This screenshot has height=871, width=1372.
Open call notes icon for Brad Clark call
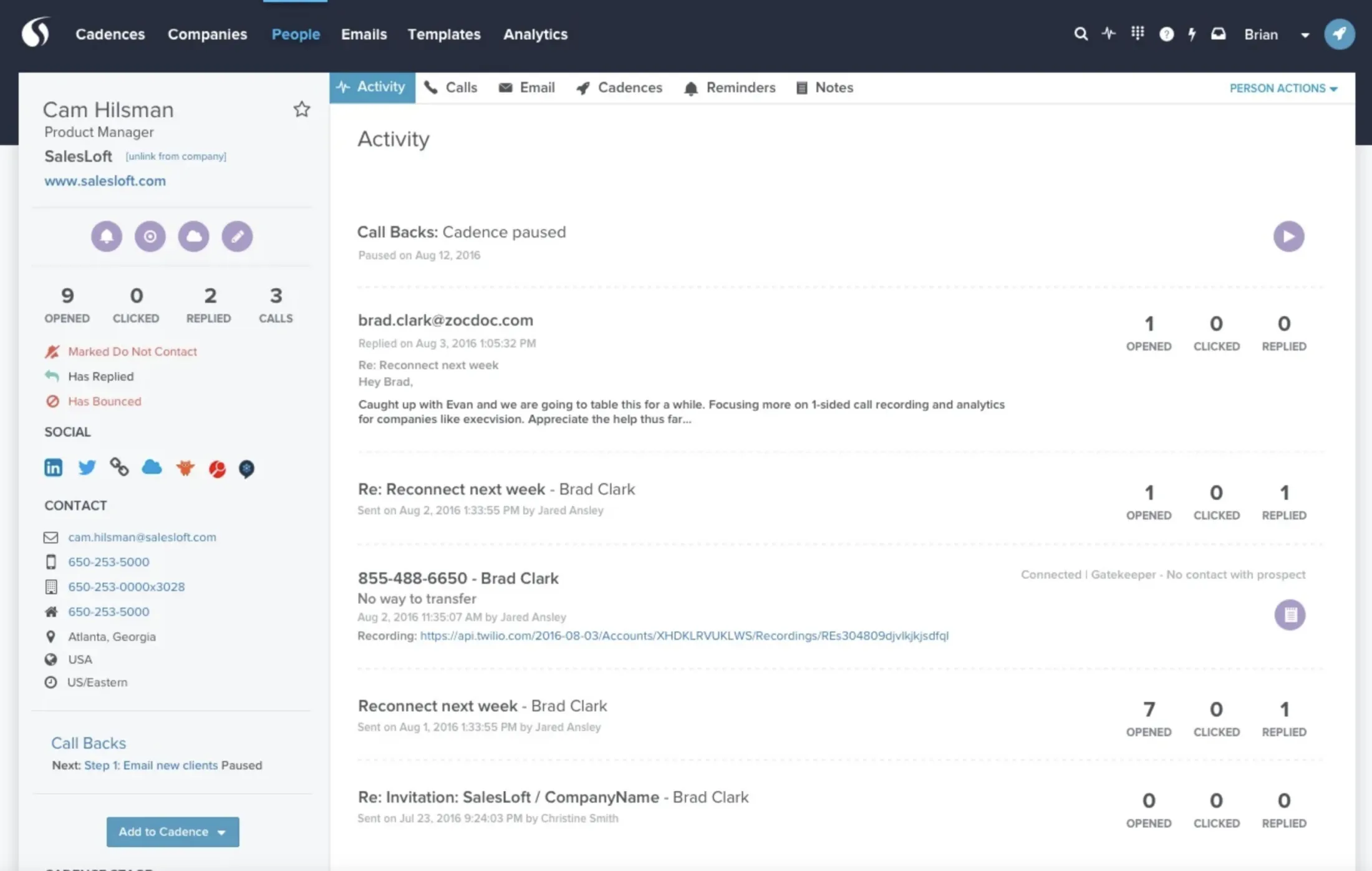click(x=1290, y=615)
